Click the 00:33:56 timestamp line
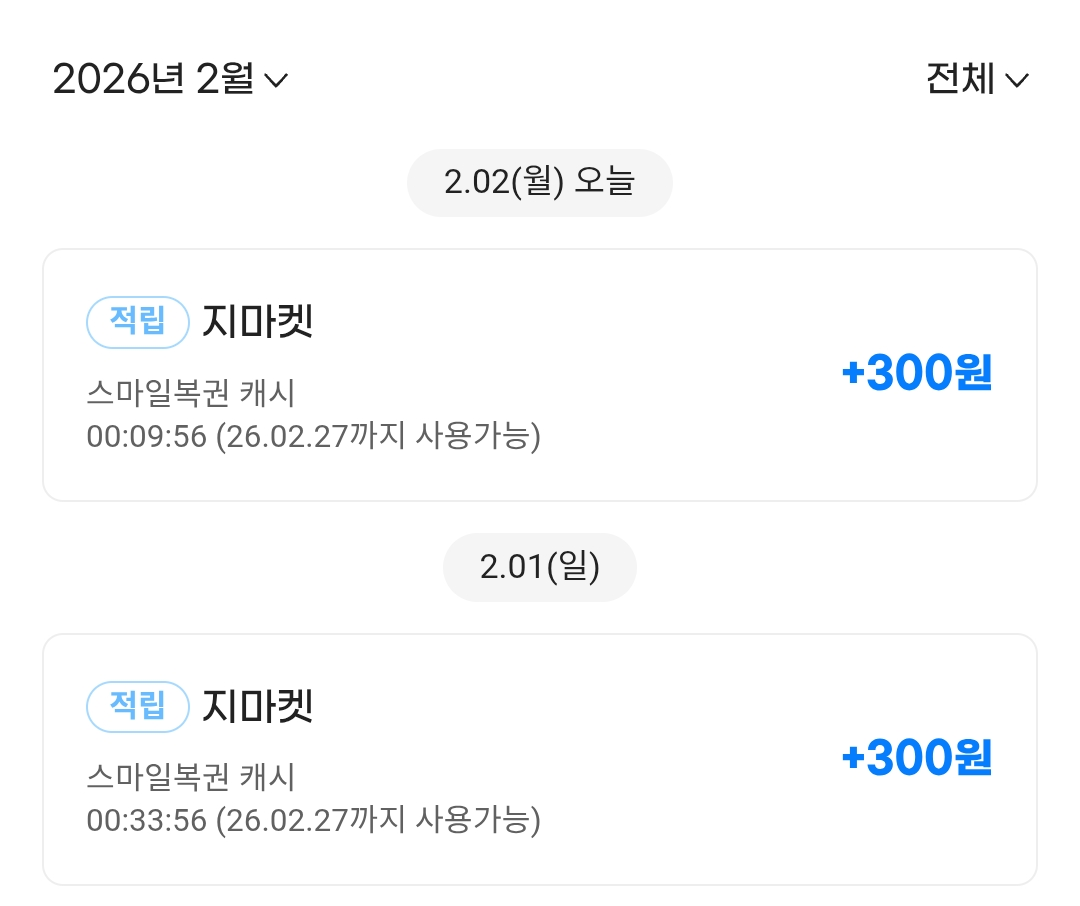 click(x=313, y=821)
